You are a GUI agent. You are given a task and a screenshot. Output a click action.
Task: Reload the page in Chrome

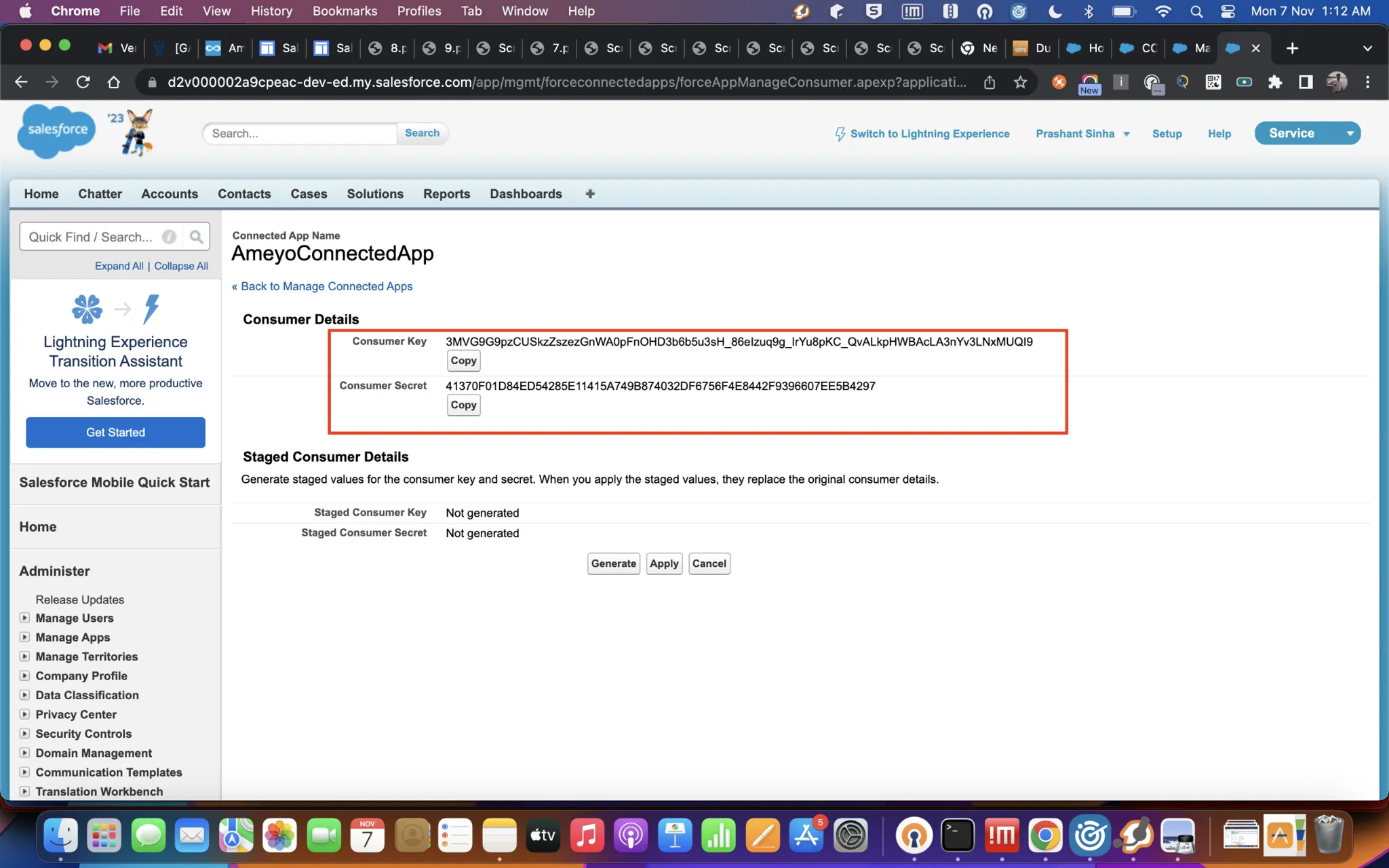click(83, 82)
